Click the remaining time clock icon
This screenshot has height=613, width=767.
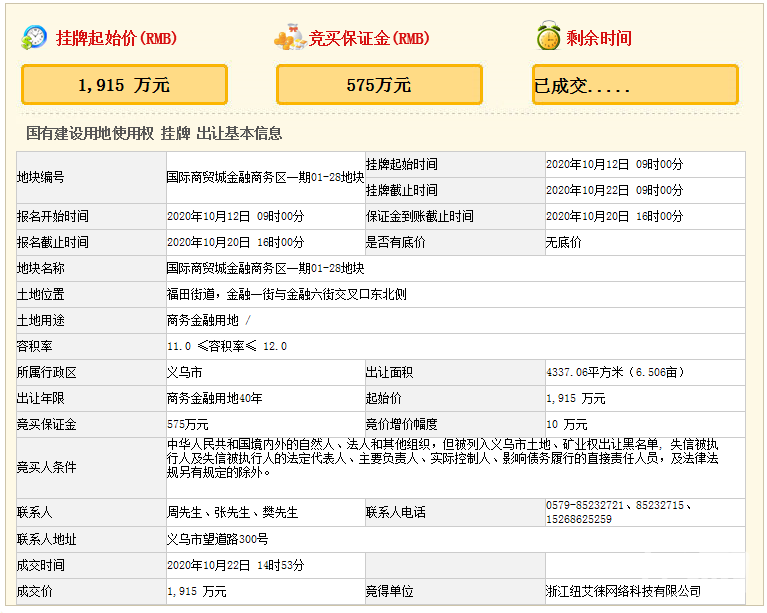coord(547,38)
